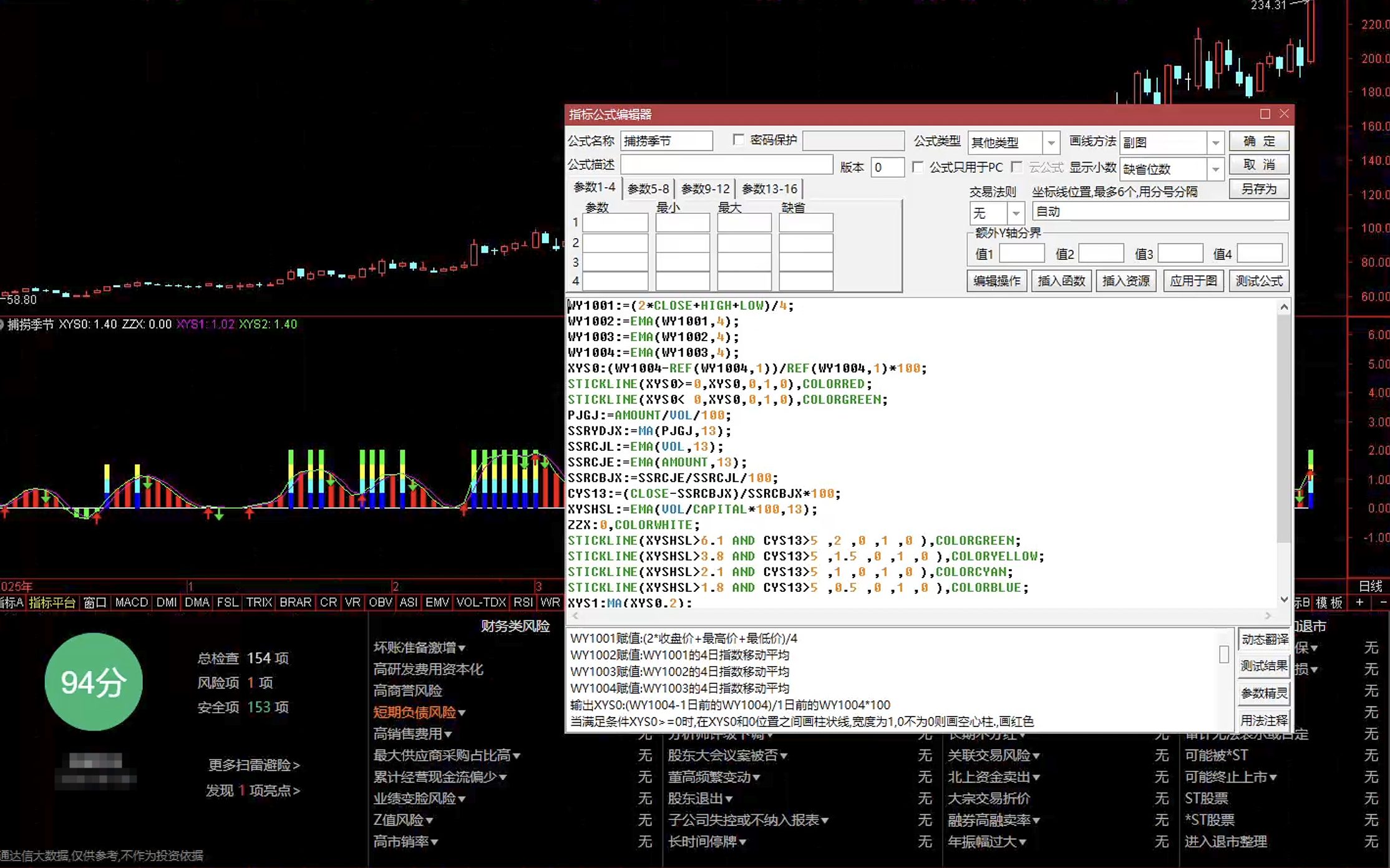Viewport: 1390px width, 868px height.
Task: Click the 值4 input field
Action: click(1260, 253)
